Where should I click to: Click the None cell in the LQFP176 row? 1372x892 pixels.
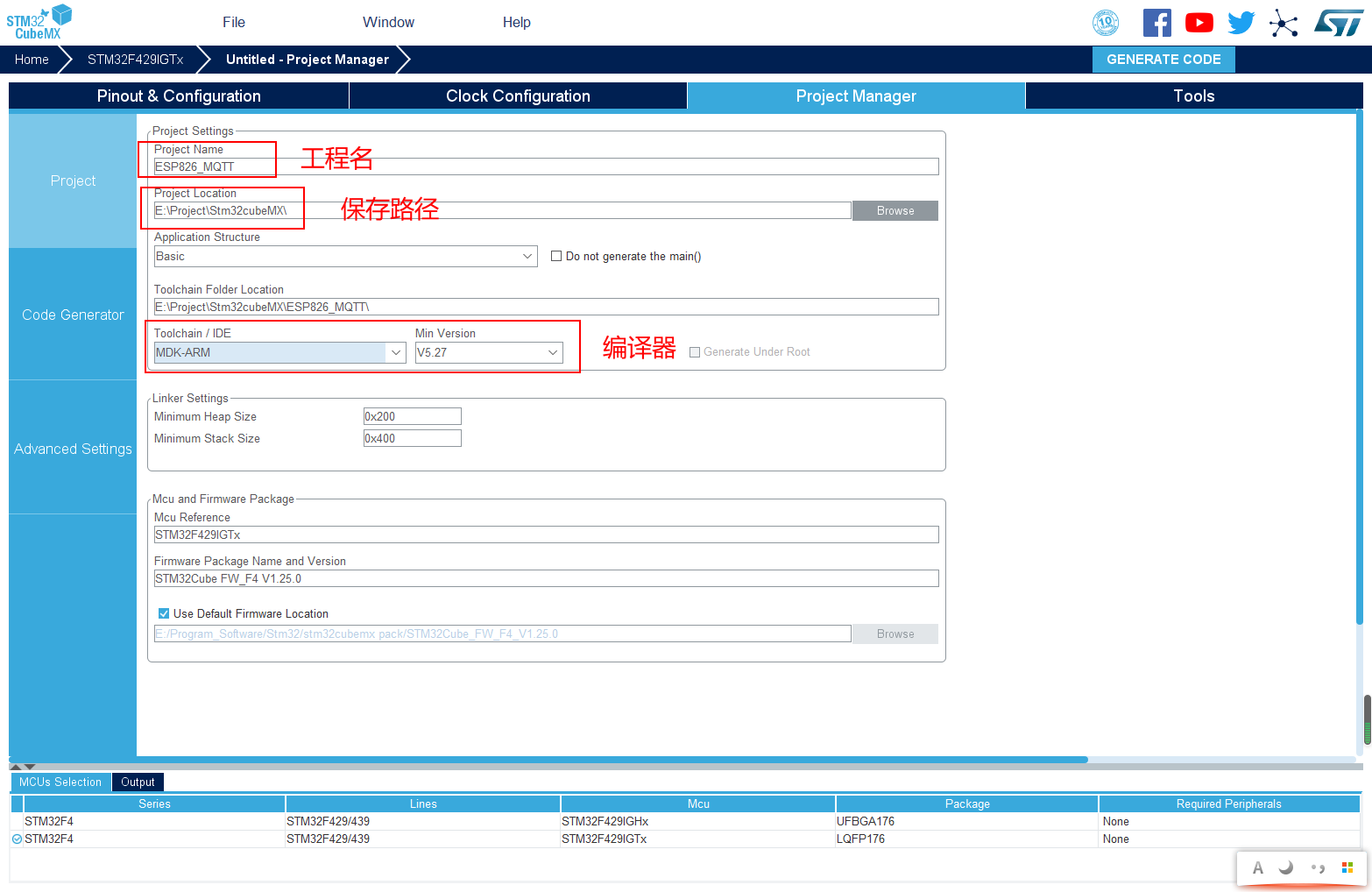pyautogui.click(x=1229, y=839)
